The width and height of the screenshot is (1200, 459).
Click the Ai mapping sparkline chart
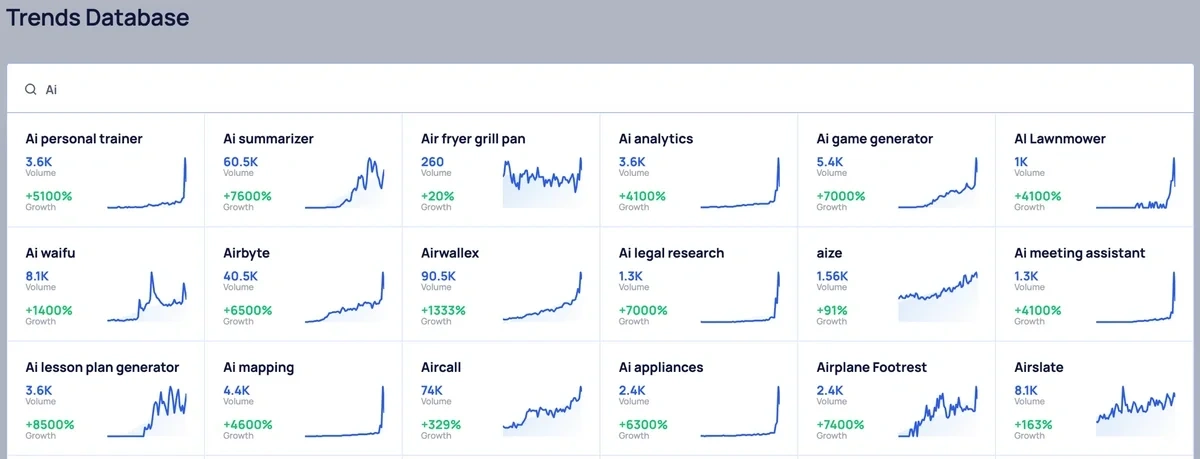coord(344,411)
